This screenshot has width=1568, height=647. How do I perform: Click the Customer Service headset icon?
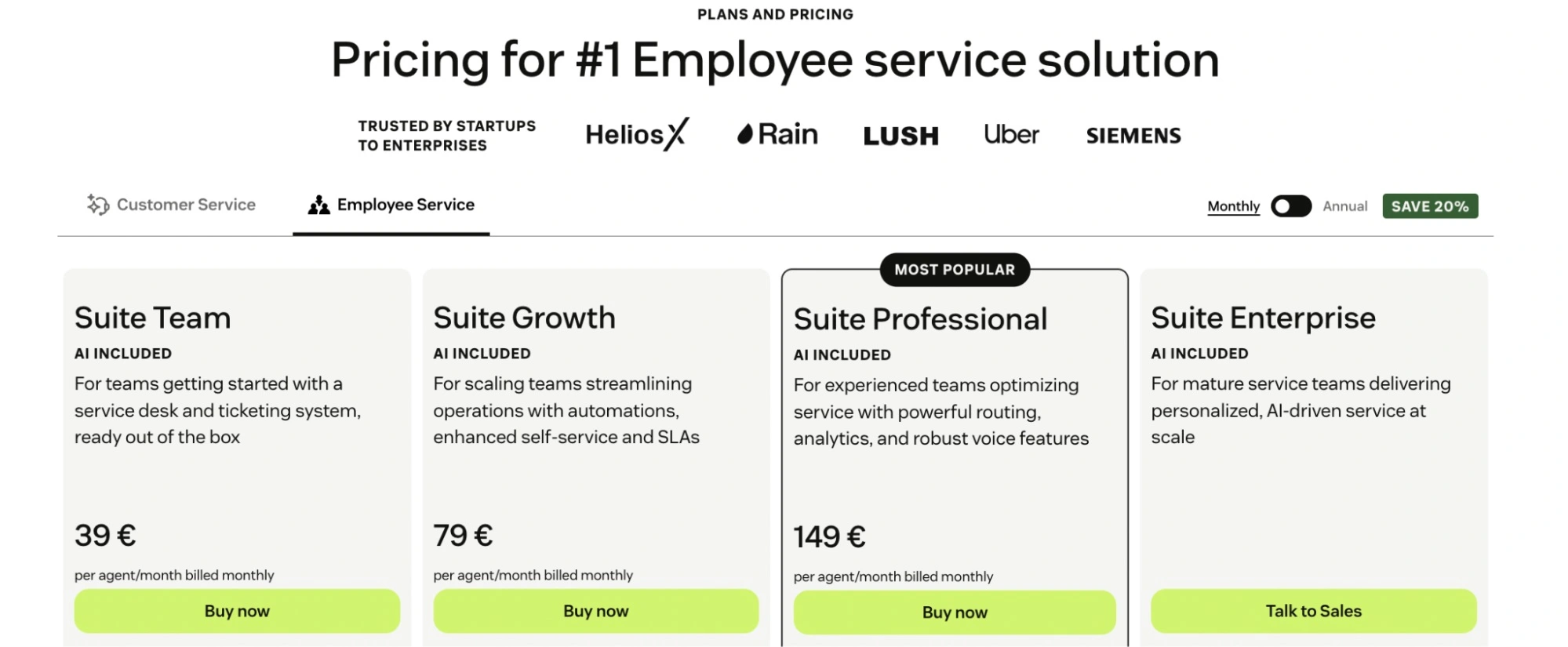click(x=97, y=205)
